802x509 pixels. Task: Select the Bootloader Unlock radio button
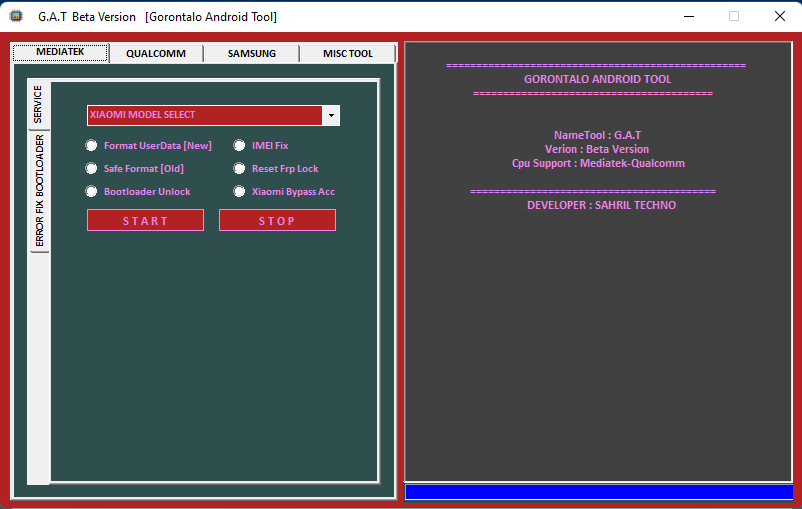138,191
